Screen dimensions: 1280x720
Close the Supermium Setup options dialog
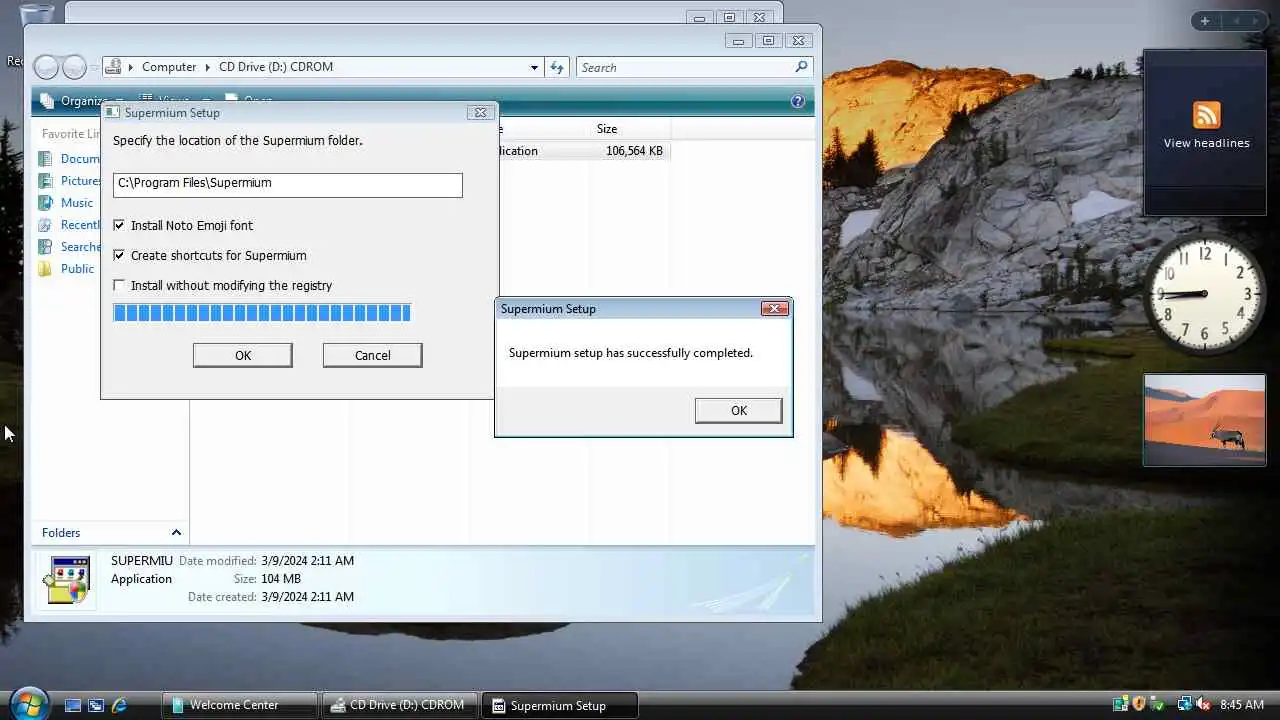[480, 113]
